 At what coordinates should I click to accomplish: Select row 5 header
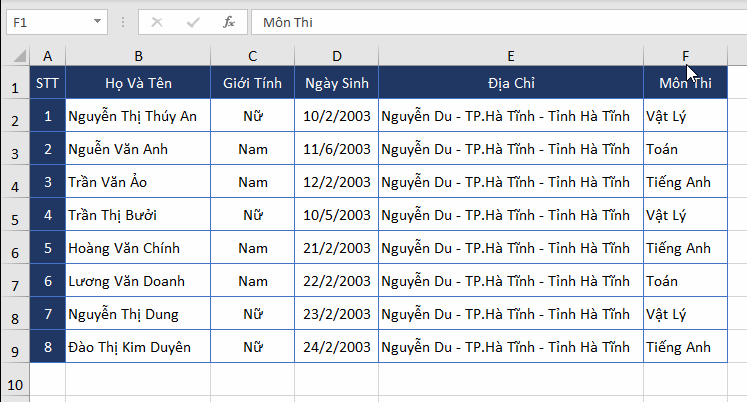(15, 214)
